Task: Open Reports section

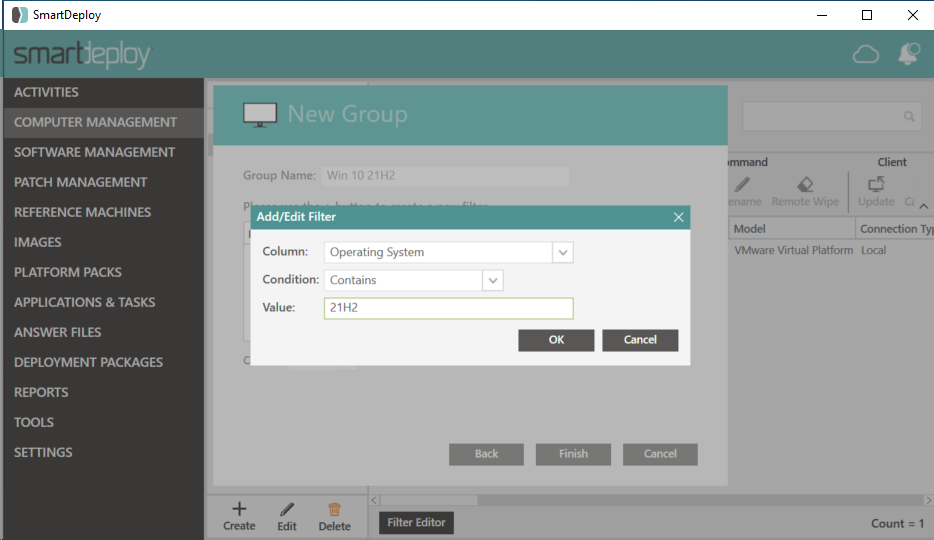Action: (x=104, y=392)
